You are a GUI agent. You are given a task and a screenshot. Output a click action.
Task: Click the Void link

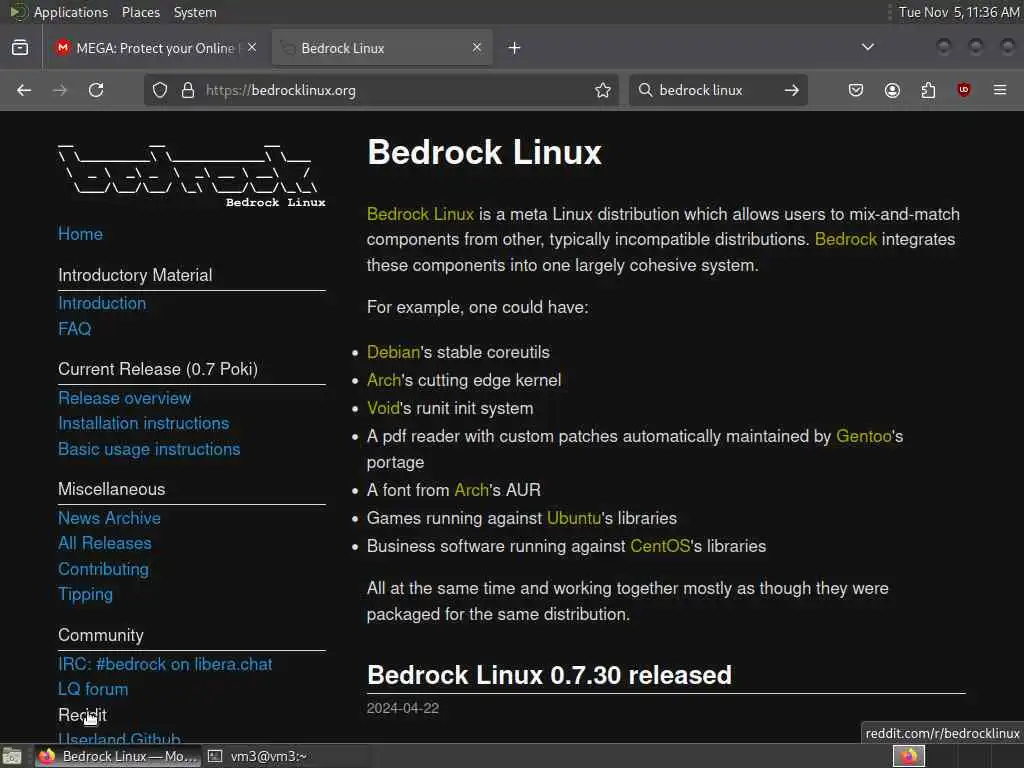pyautogui.click(x=383, y=408)
